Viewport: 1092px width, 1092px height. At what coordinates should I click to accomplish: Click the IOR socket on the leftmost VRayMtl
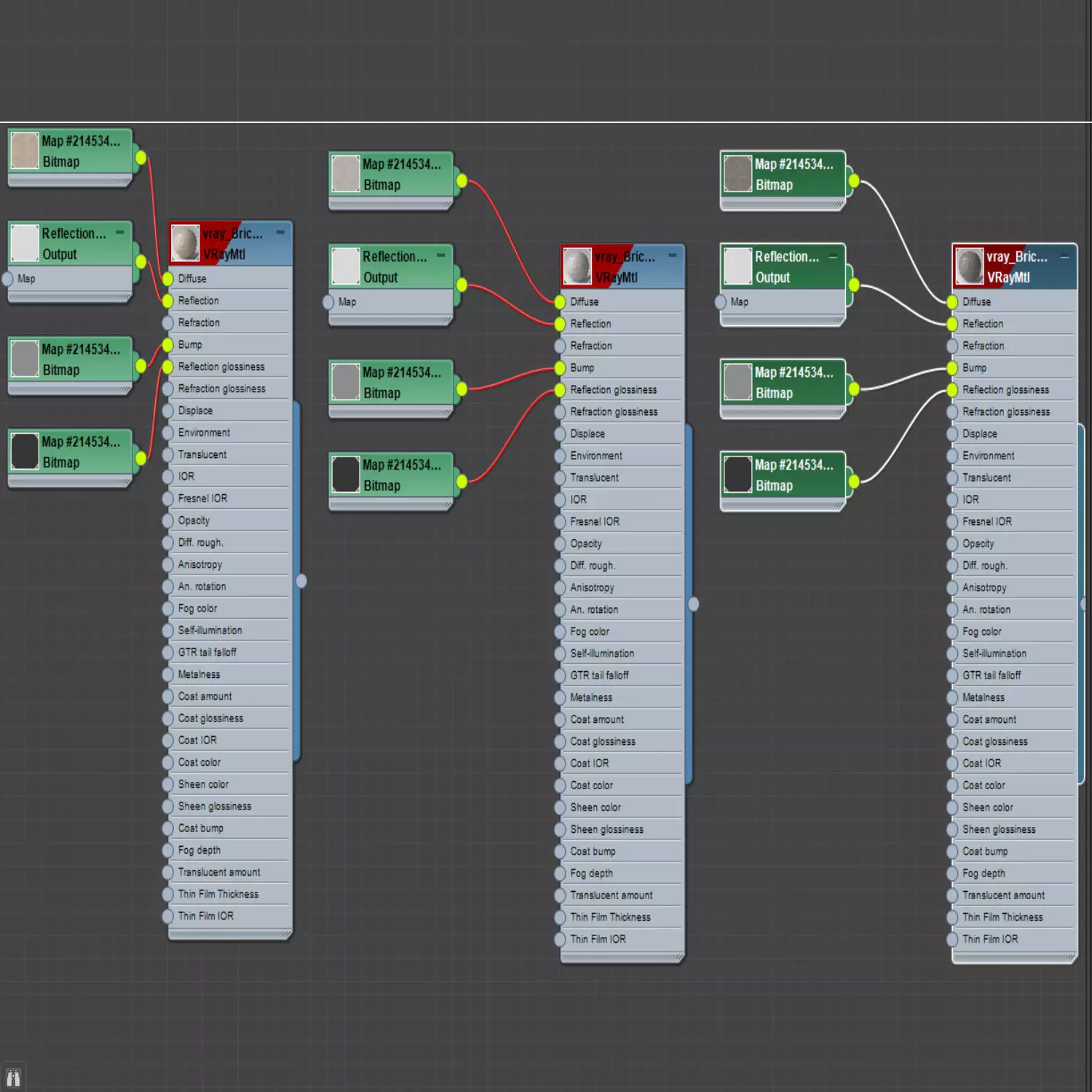[x=167, y=476]
